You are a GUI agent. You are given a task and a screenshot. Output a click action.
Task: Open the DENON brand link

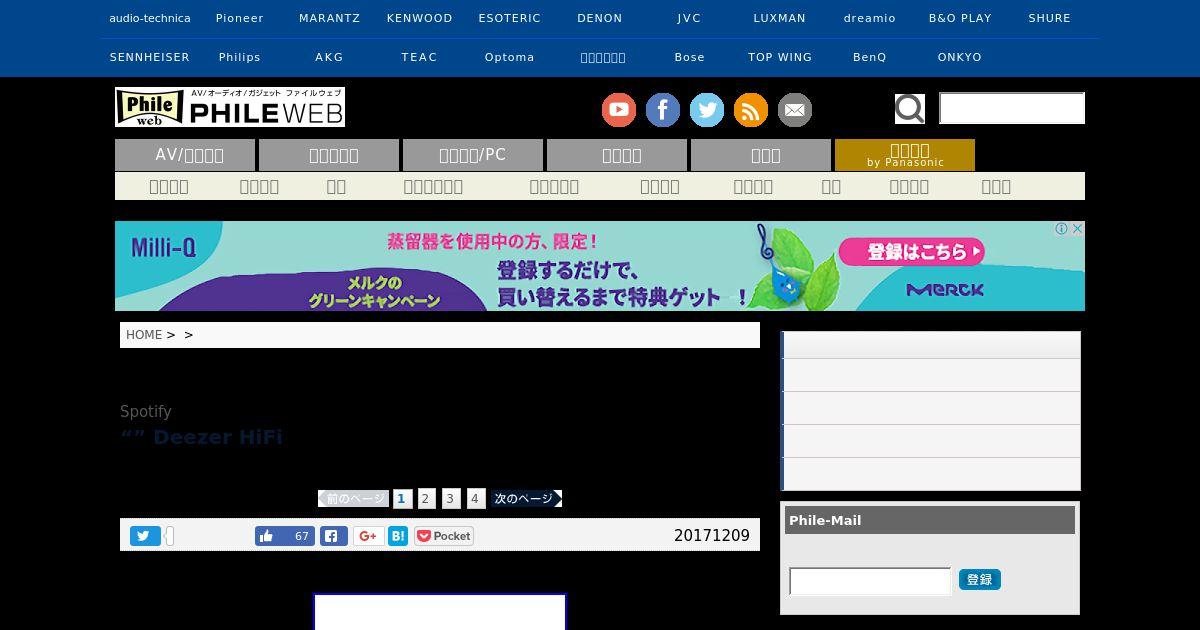click(600, 18)
